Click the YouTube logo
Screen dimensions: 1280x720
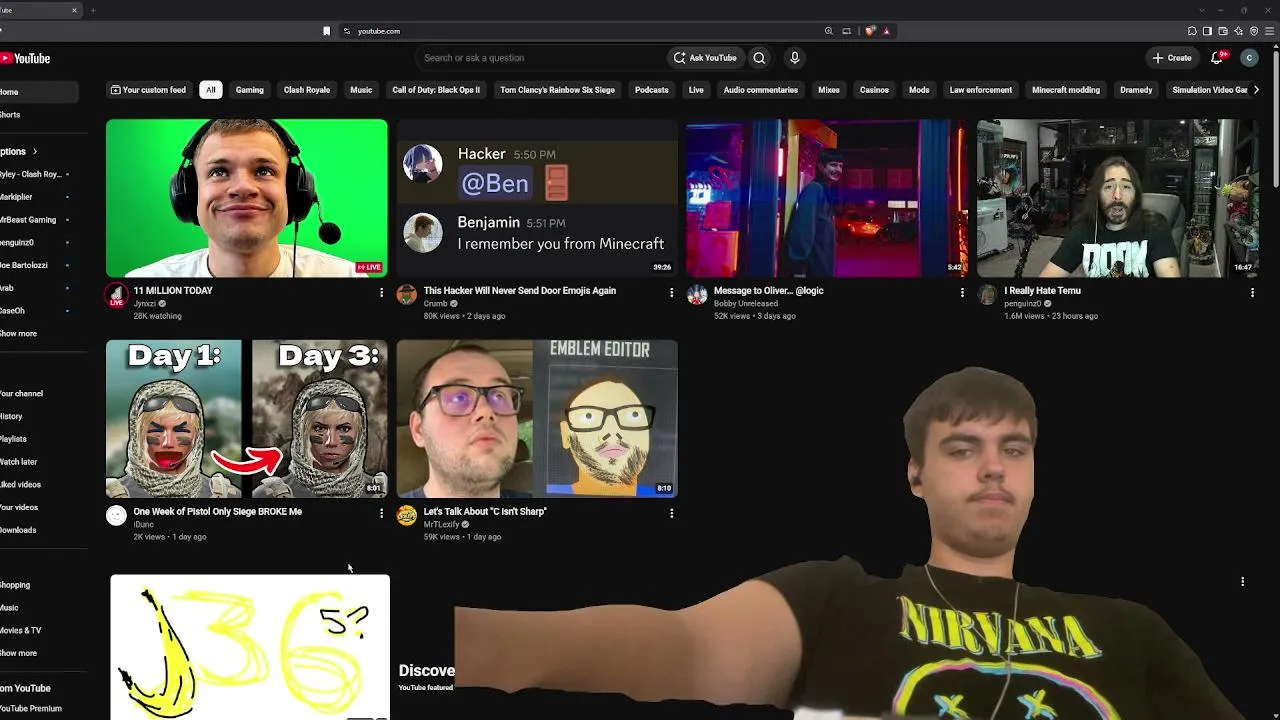pyautogui.click(x=25, y=58)
